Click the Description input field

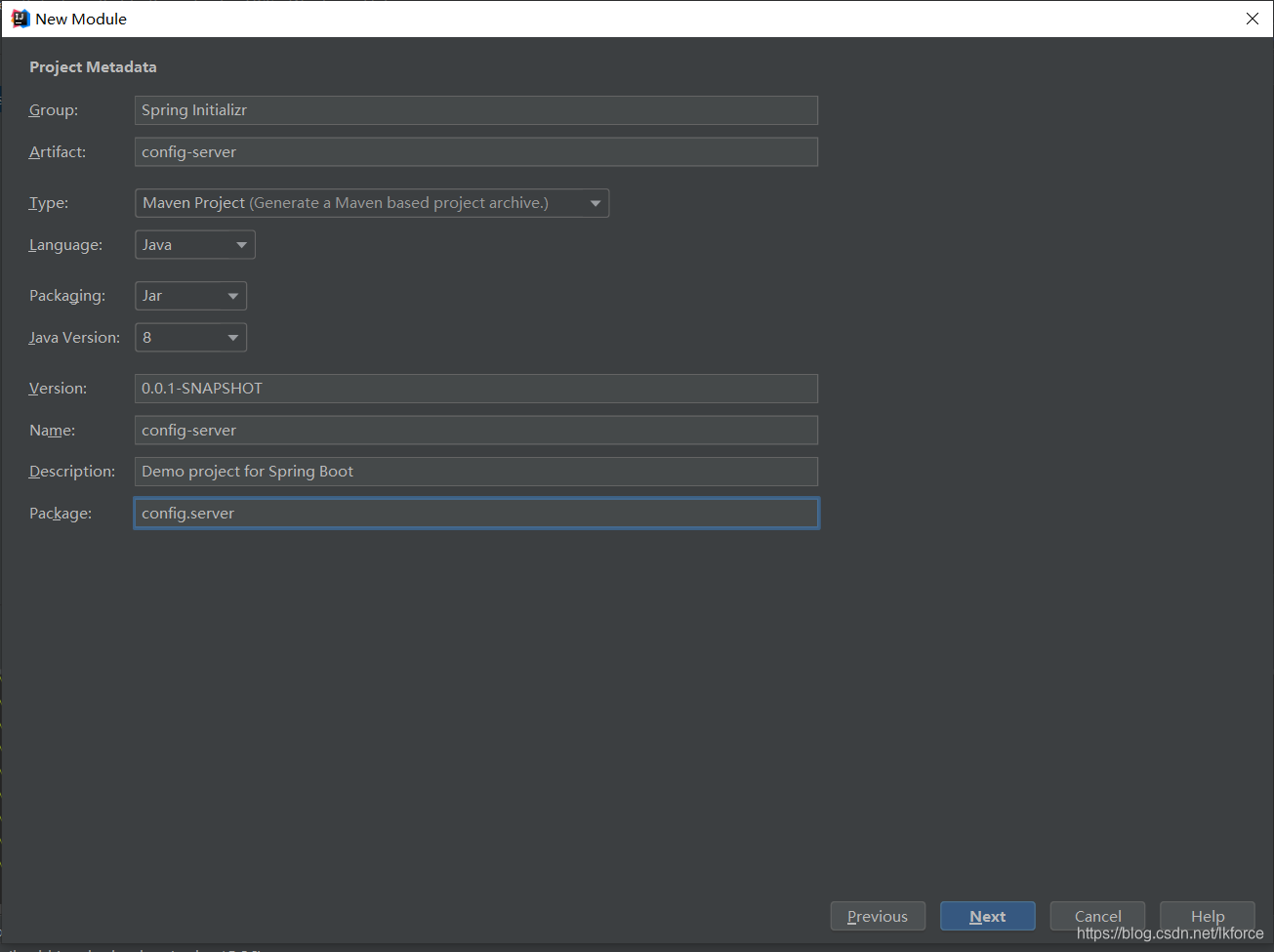(x=476, y=472)
